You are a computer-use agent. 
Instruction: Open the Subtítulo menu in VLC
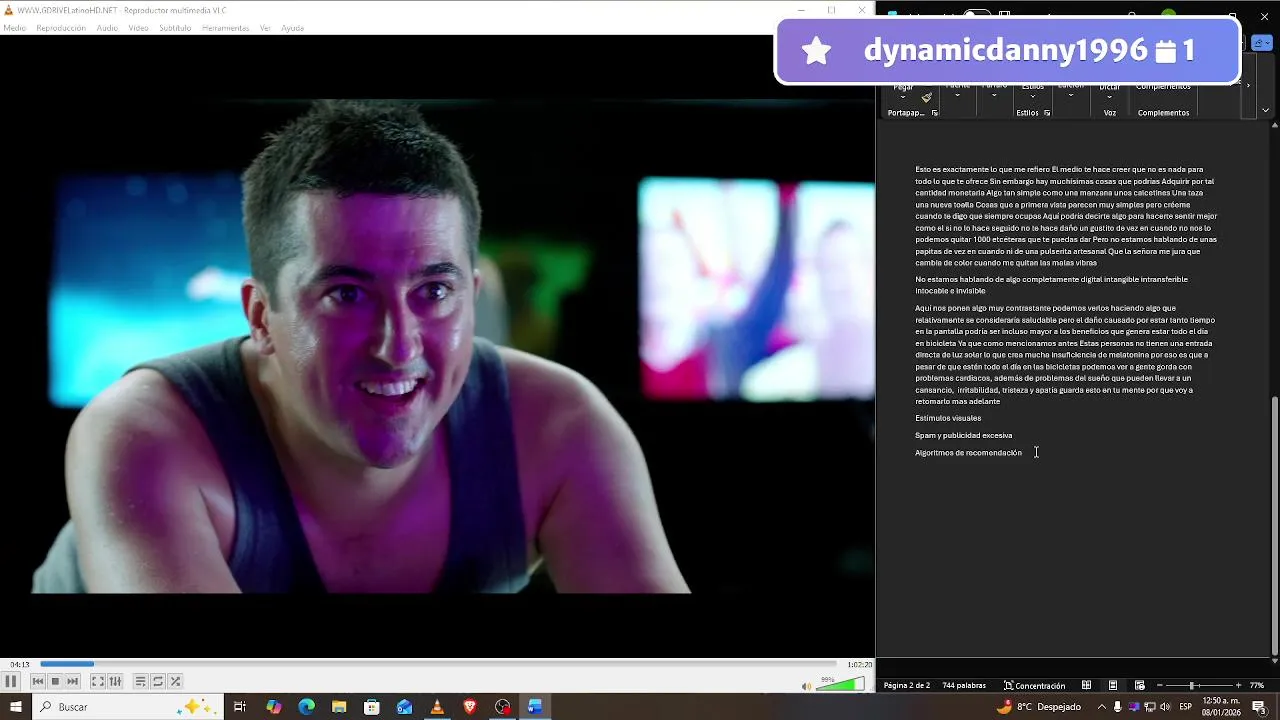pyautogui.click(x=175, y=28)
